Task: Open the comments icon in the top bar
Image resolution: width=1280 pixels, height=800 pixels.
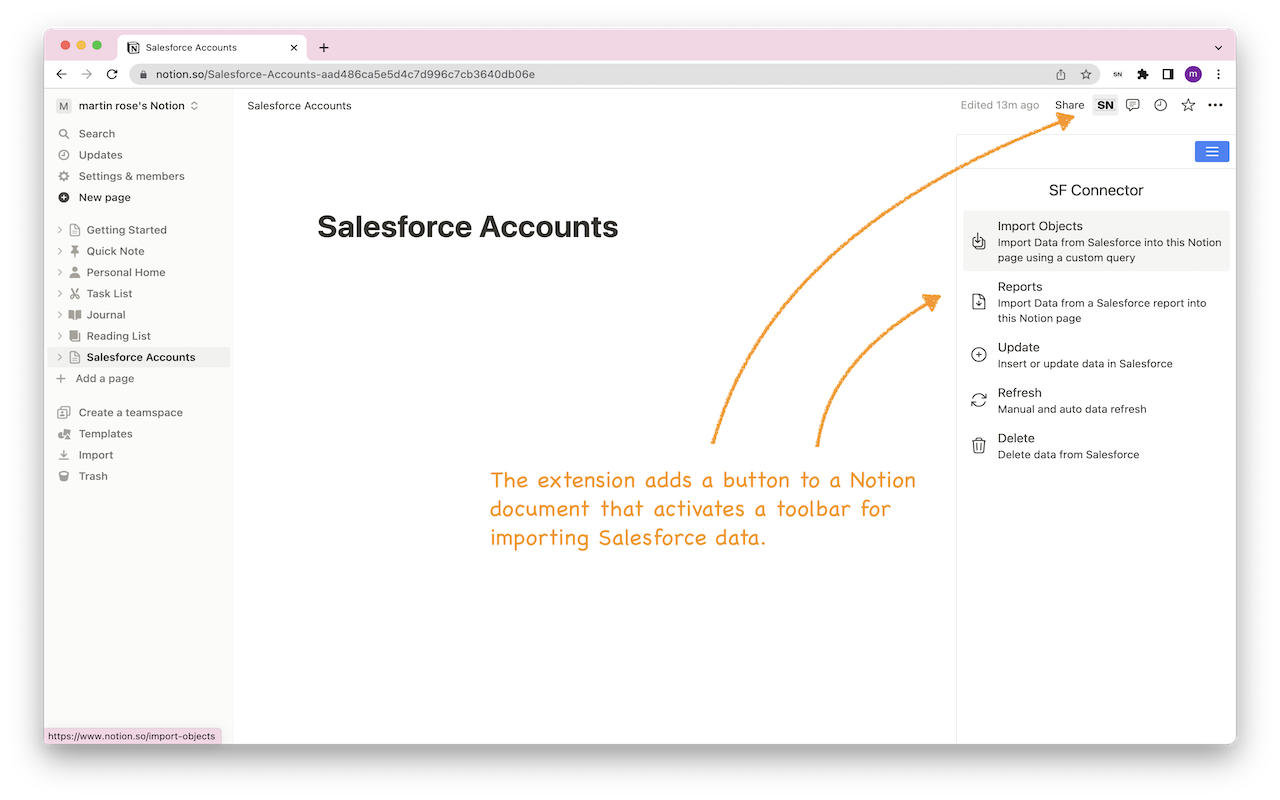Action: coord(1132,105)
